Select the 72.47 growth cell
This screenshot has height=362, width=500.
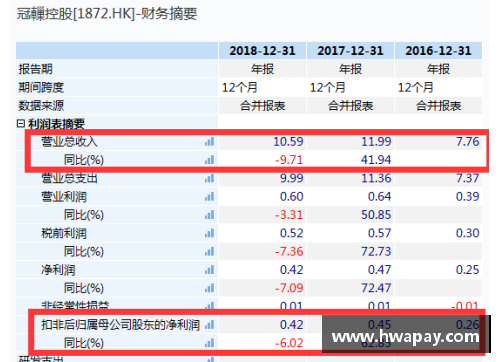[376, 288]
